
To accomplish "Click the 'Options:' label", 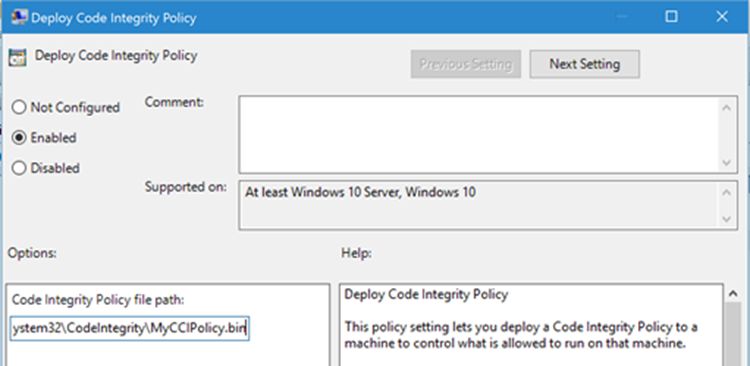I will tap(32, 253).
